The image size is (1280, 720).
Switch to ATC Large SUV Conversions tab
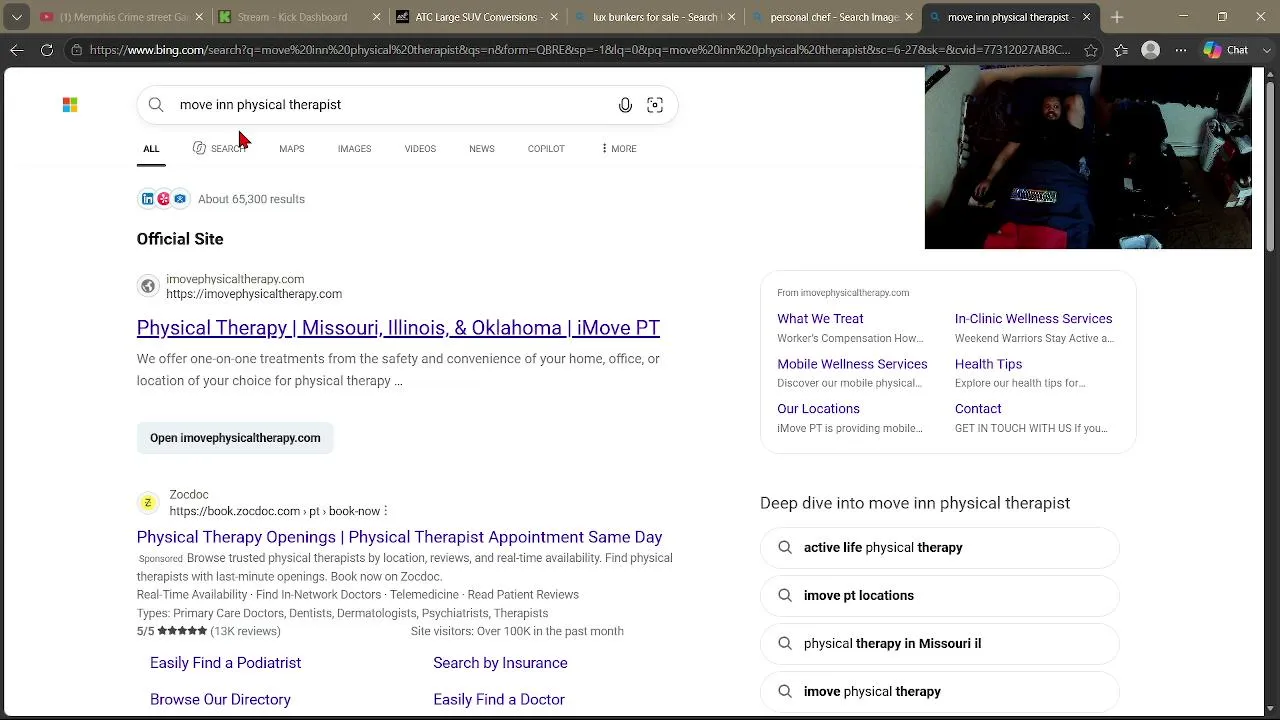click(x=477, y=17)
